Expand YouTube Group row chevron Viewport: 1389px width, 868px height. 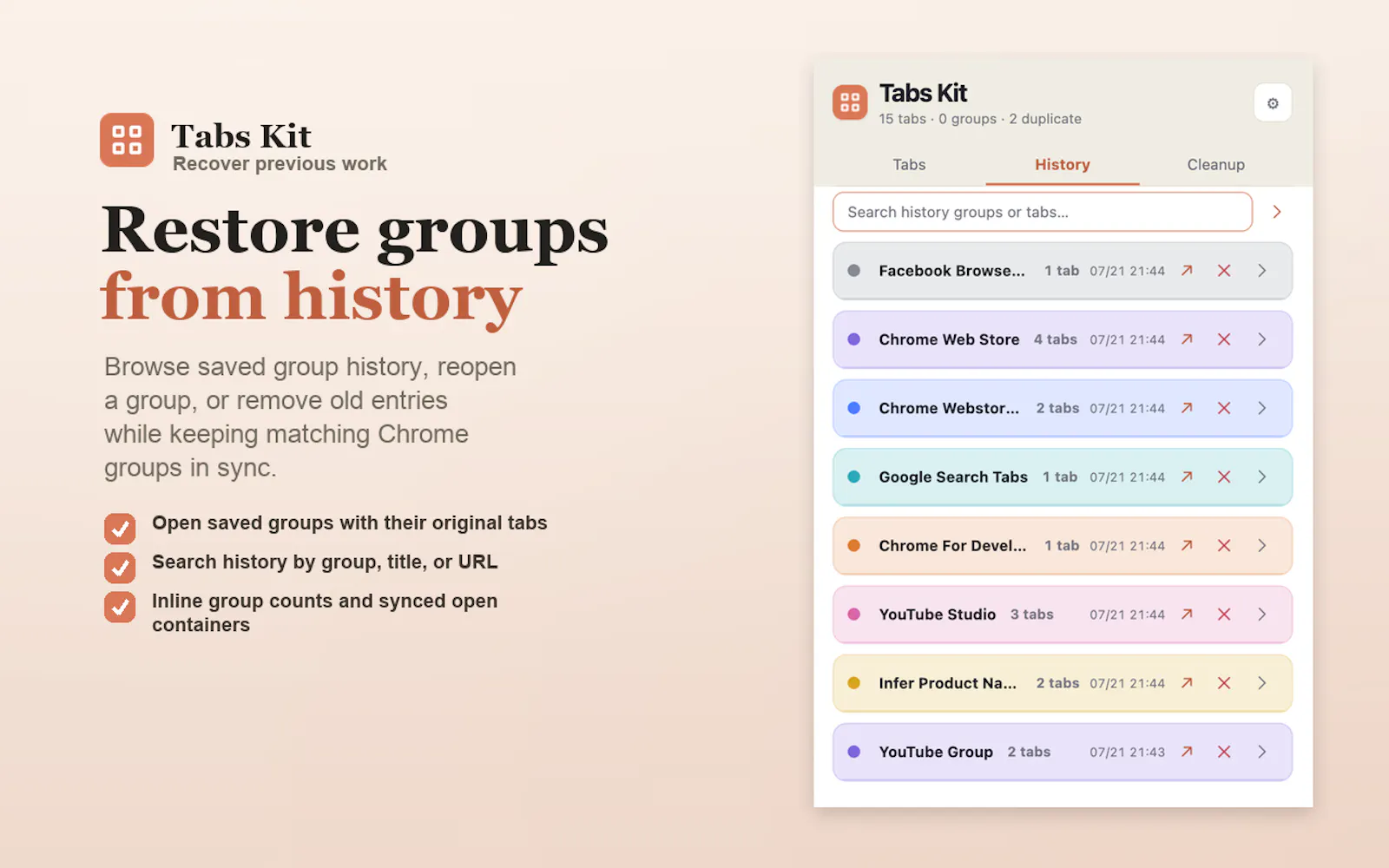click(1262, 752)
